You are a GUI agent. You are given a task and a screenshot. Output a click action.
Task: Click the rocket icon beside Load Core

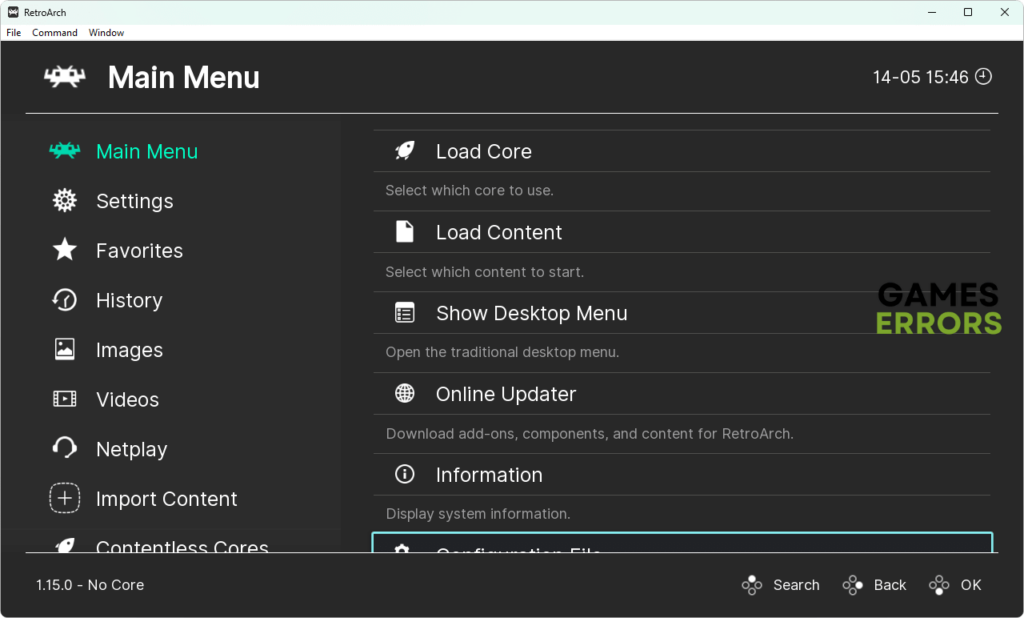[x=405, y=151]
